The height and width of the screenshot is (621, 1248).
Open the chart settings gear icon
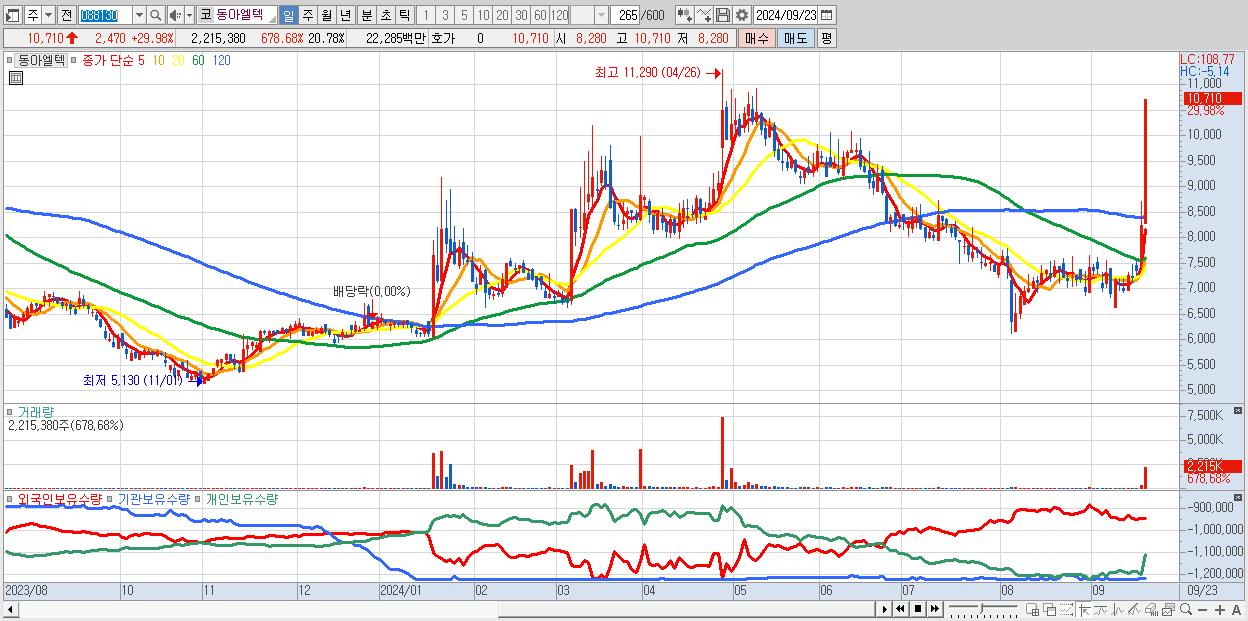[x=742, y=15]
